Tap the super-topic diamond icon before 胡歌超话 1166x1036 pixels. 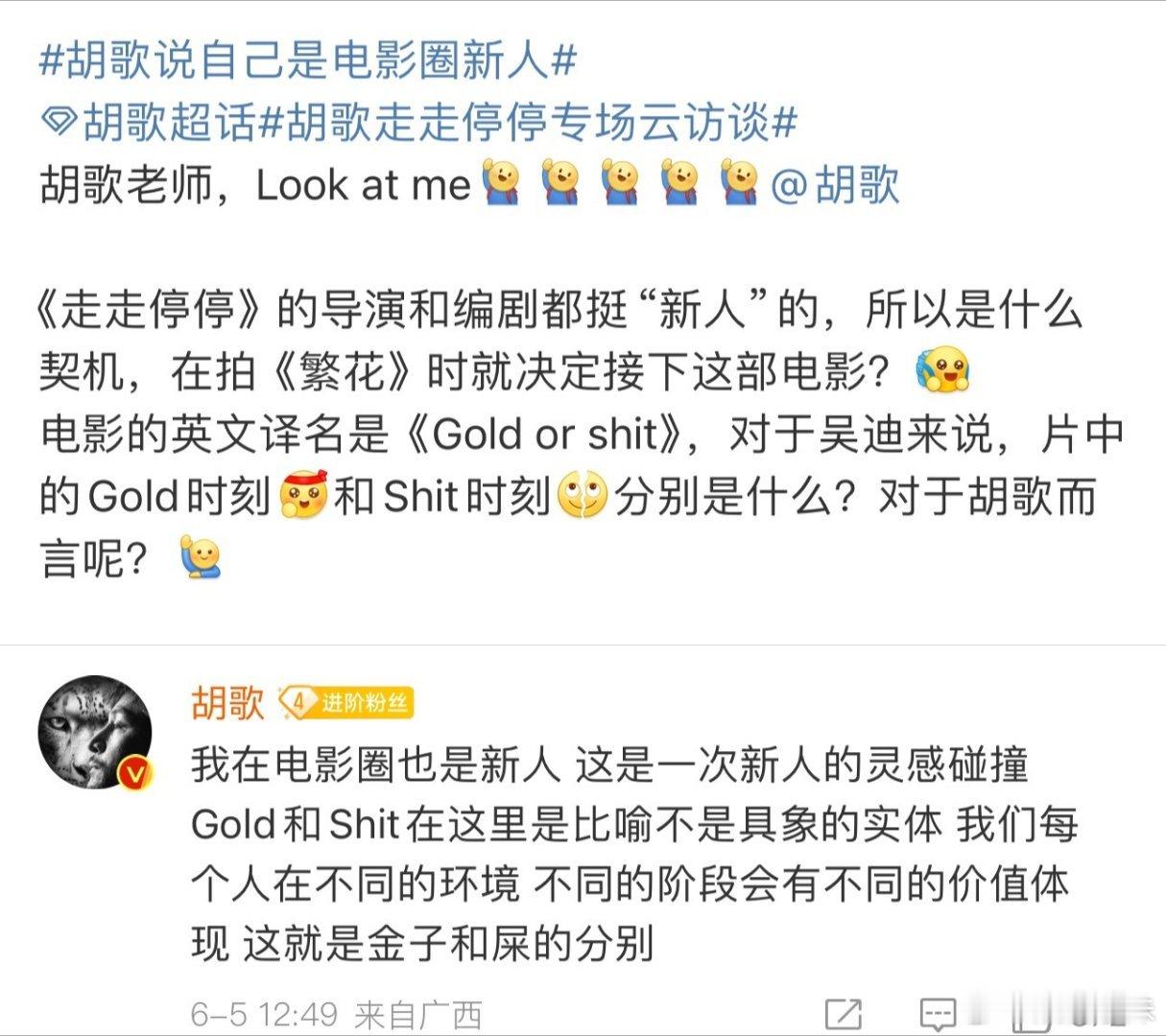tap(59, 123)
